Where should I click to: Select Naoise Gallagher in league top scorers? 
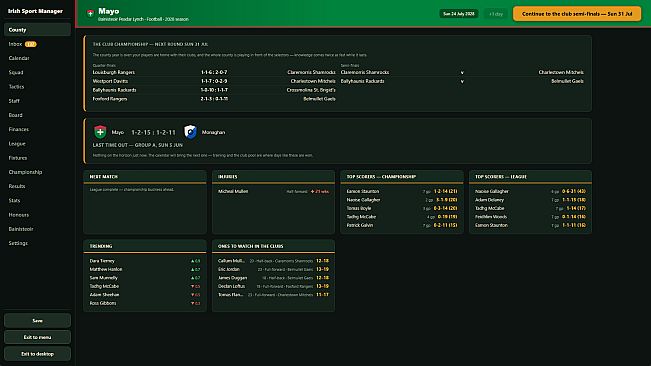(492, 192)
